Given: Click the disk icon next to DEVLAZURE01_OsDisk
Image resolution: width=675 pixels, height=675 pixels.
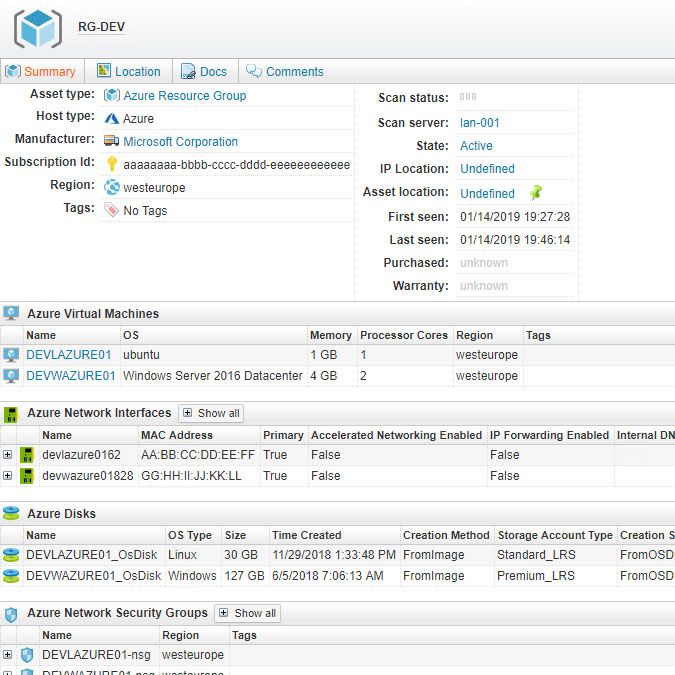Looking at the screenshot, I should click(x=11, y=555).
